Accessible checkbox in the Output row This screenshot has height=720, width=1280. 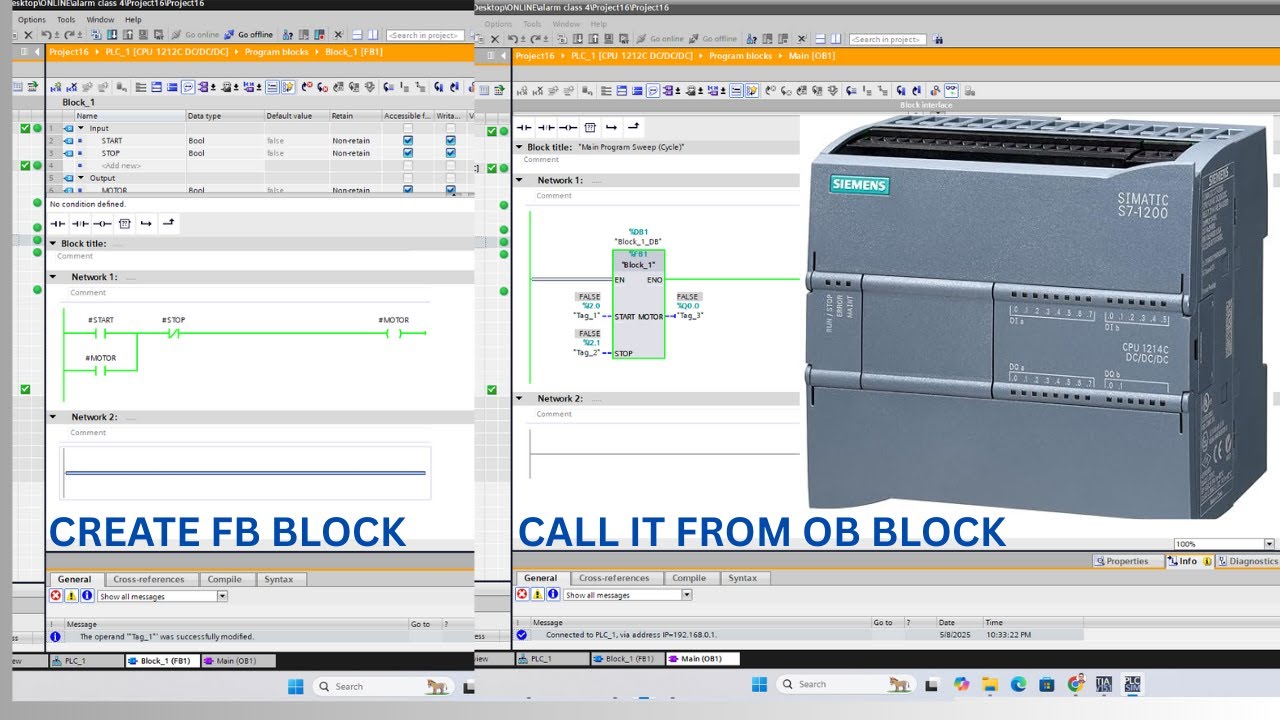point(408,178)
